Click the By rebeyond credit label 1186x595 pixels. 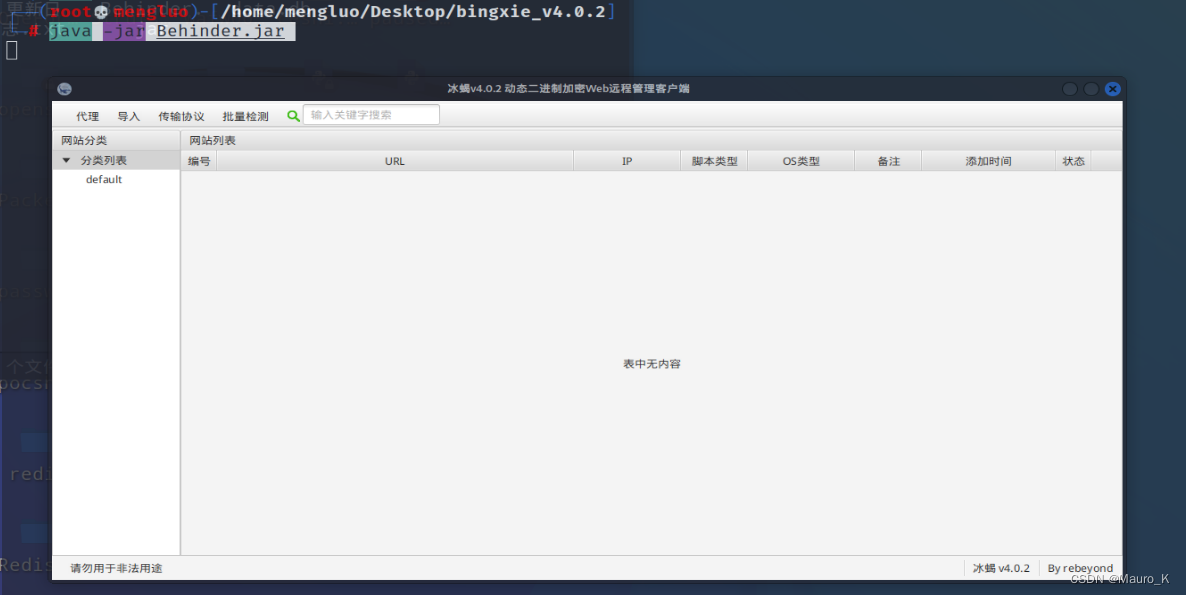click(x=1080, y=567)
